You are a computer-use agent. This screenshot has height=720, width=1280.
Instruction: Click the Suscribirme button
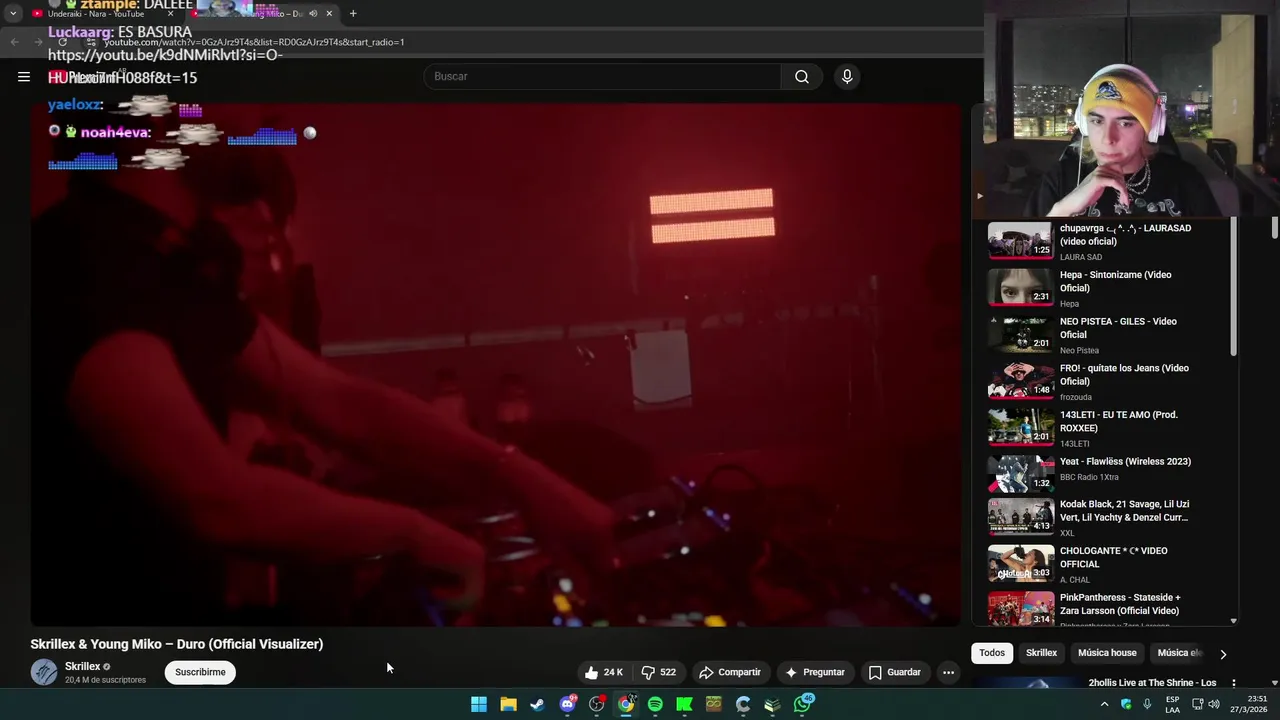200,672
